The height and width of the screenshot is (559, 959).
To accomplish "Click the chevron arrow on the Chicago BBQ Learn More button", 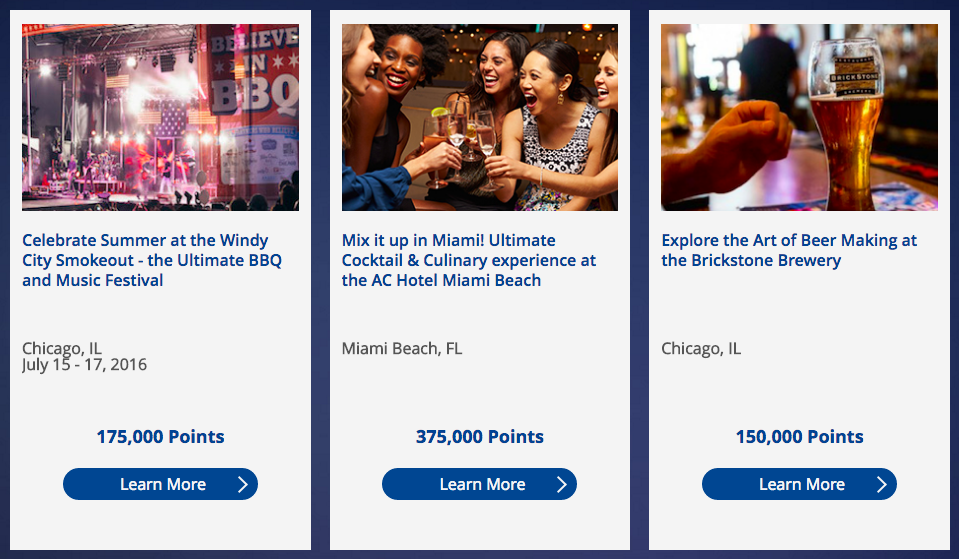I will coord(243,484).
